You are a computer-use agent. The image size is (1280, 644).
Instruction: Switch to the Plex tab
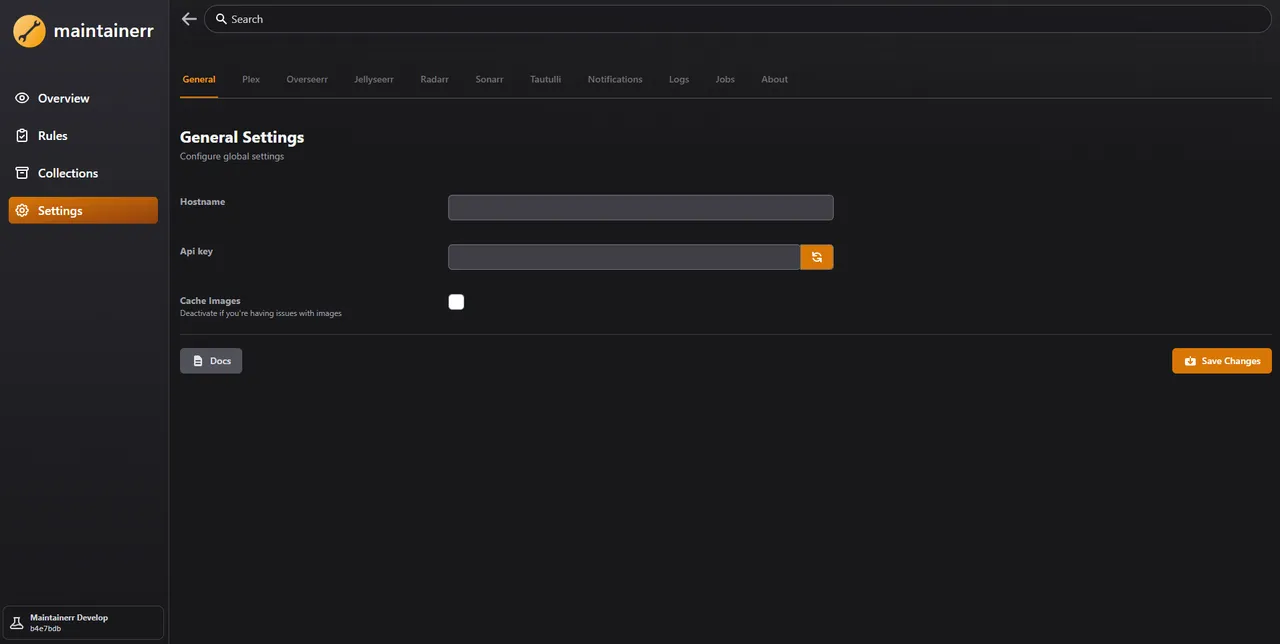[250, 79]
